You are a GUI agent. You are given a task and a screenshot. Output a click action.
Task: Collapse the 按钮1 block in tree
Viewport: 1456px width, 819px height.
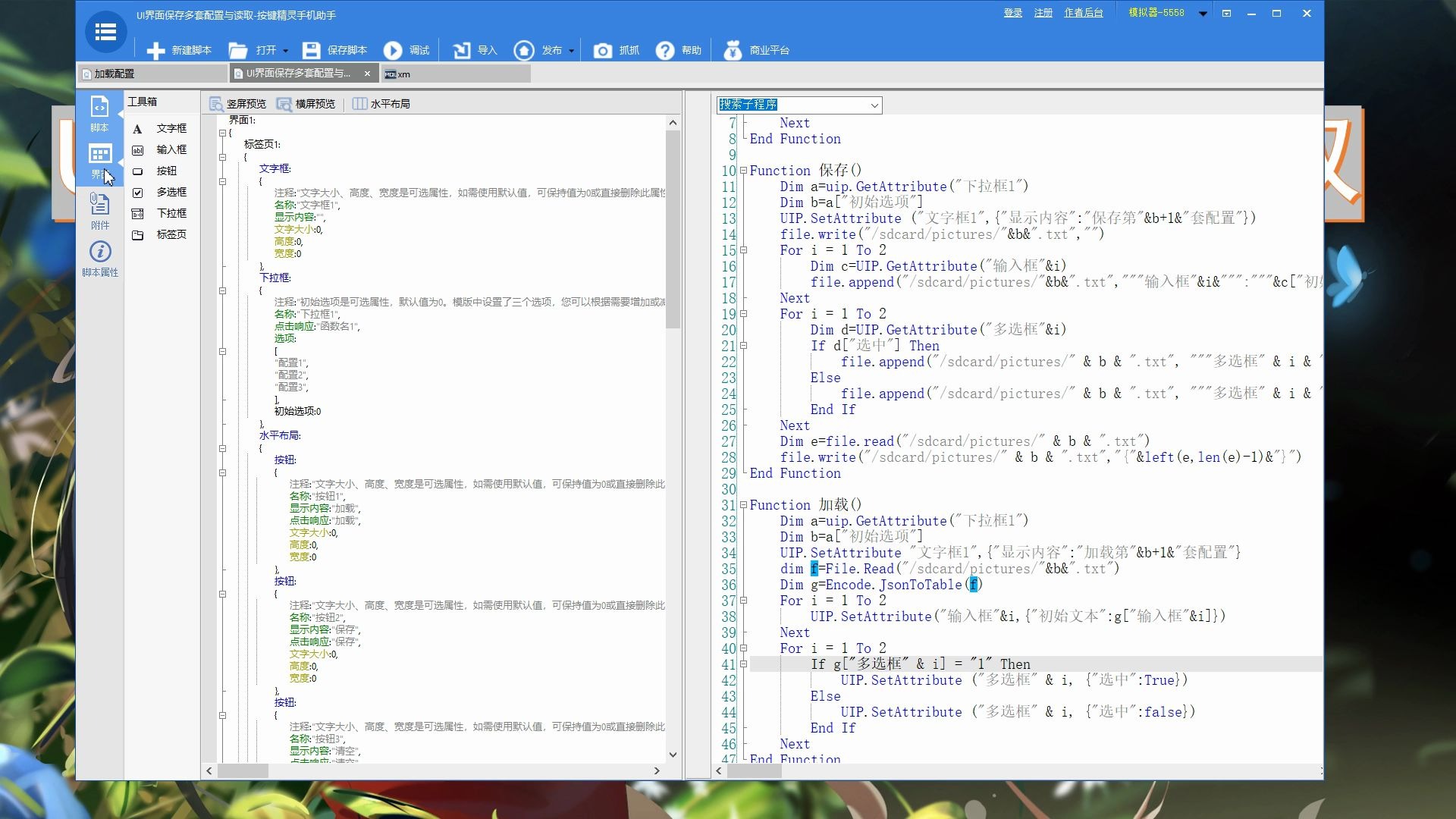tap(222, 473)
